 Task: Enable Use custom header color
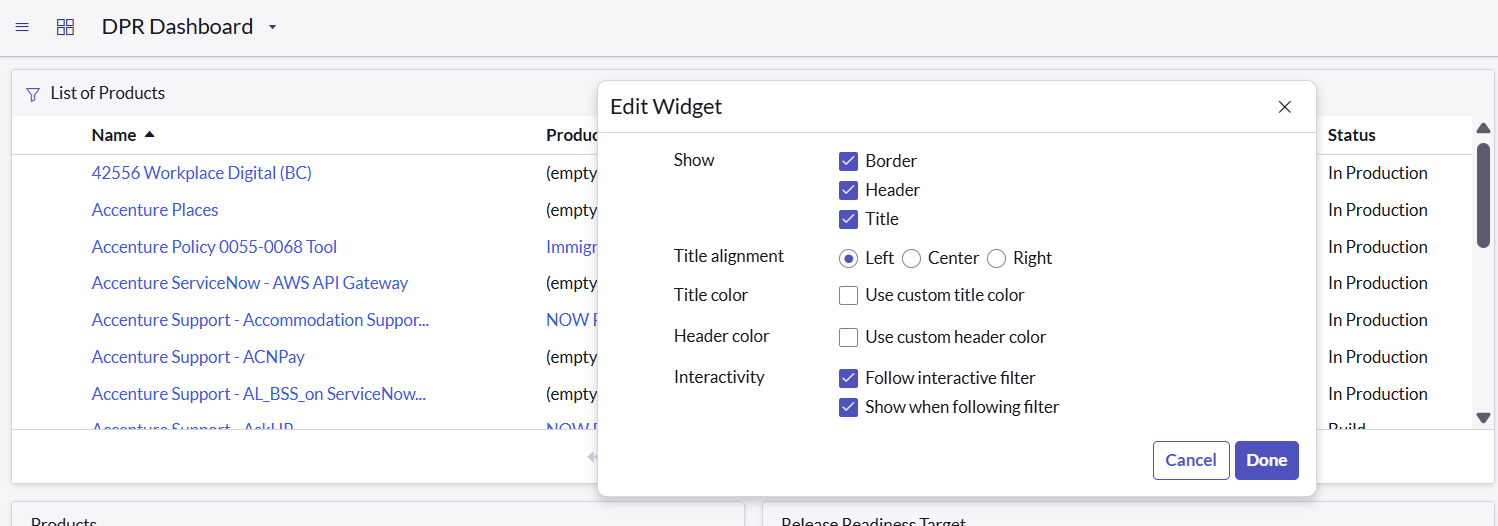(849, 337)
